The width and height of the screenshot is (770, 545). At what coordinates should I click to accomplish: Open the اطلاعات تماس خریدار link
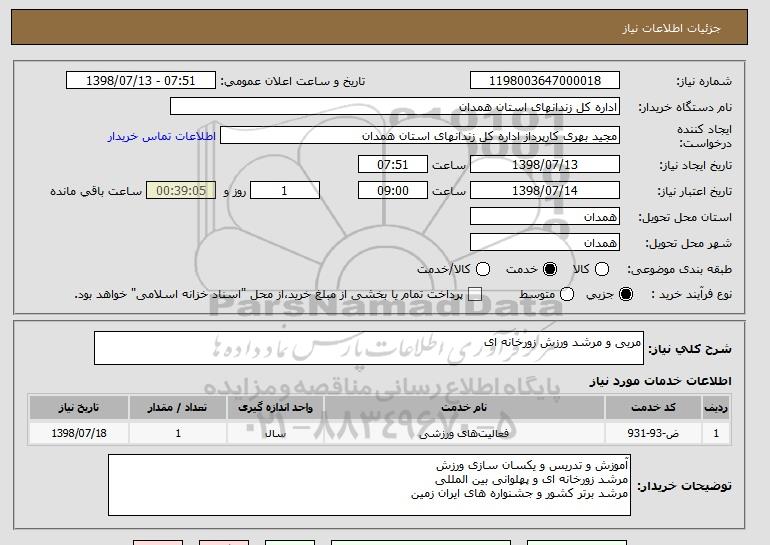click(162, 136)
